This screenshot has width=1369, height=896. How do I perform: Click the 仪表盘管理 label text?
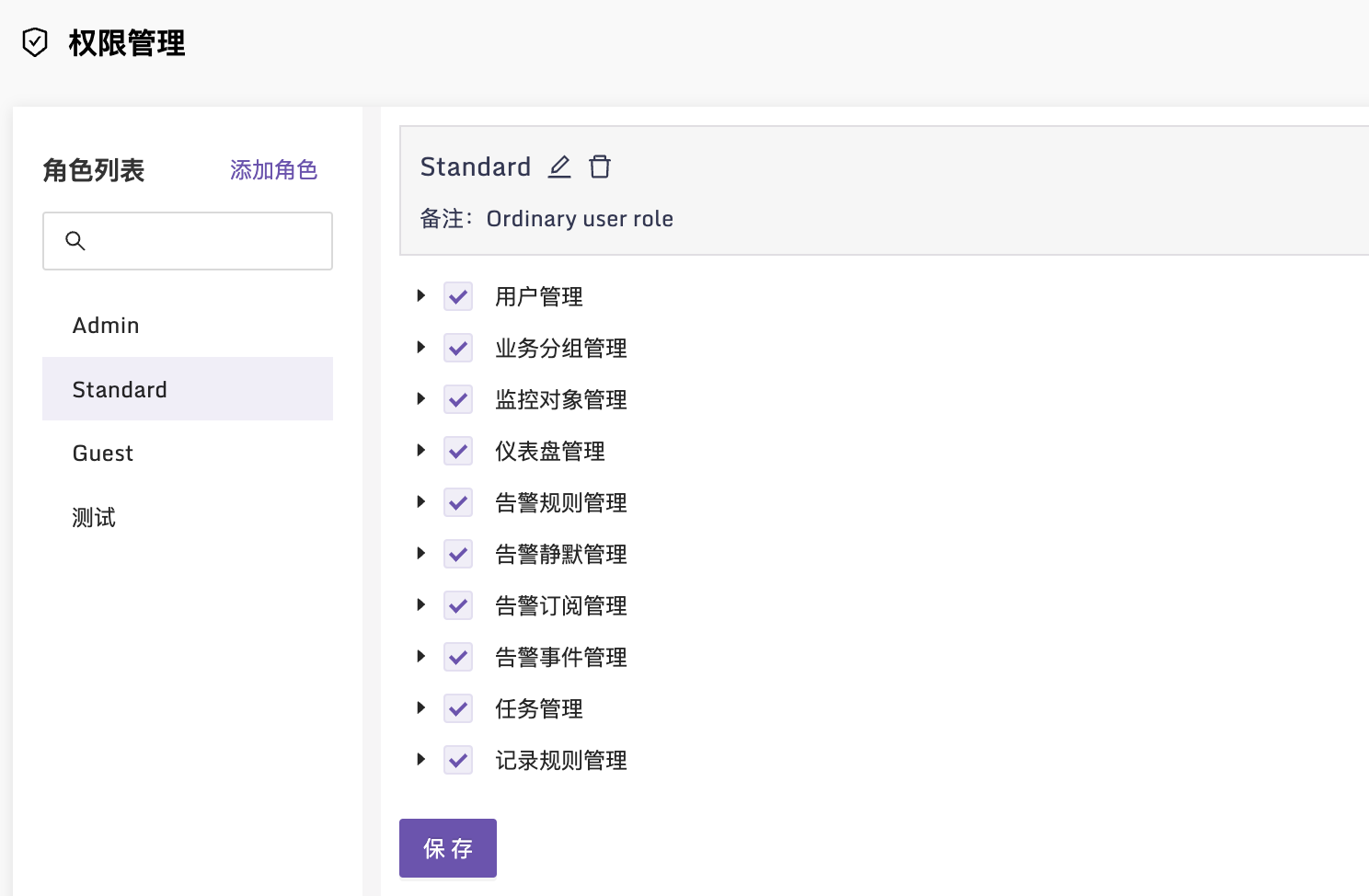[x=550, y=452]
